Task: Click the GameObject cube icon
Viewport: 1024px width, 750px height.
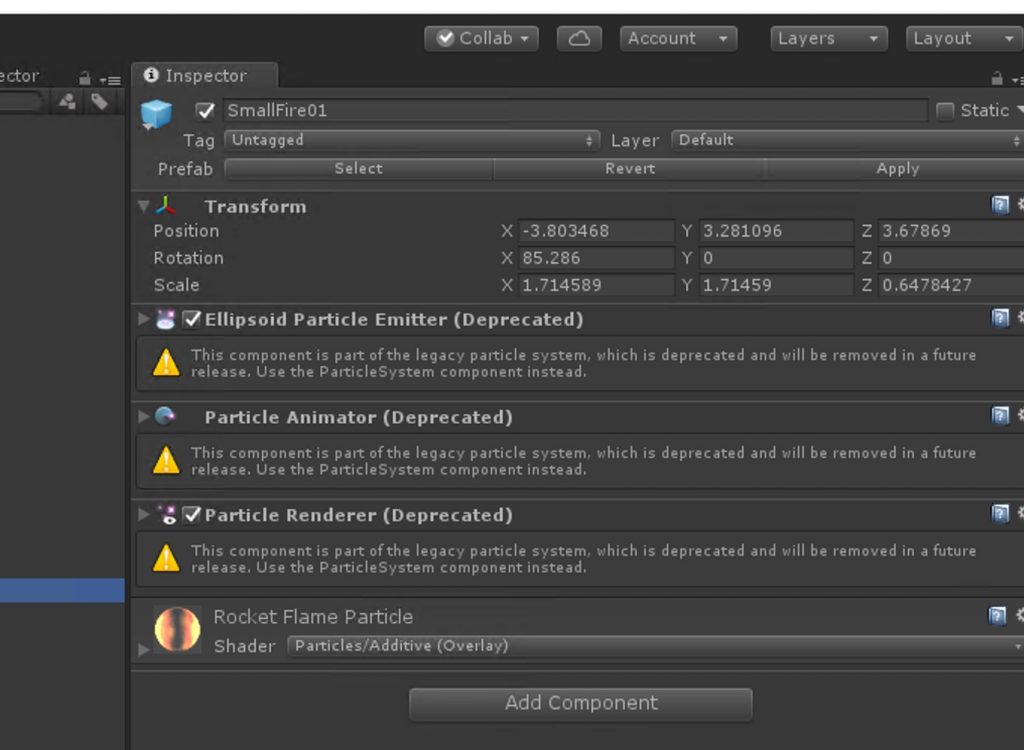Action: [x=156, y=114]
